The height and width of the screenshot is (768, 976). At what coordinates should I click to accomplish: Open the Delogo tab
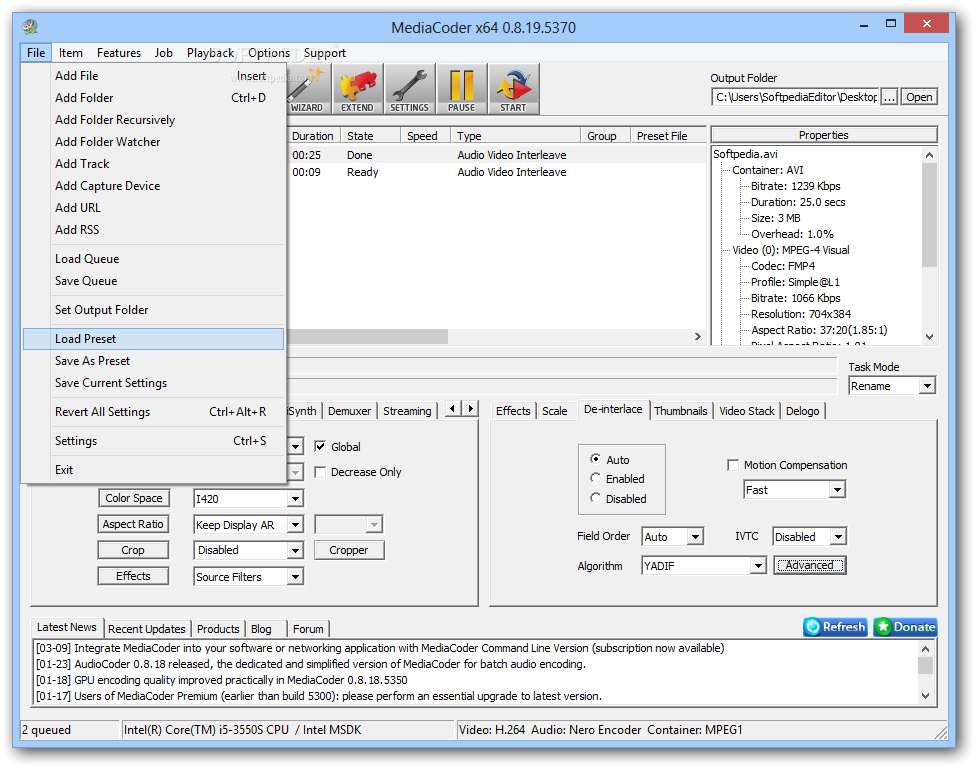[x=802, y=411]
